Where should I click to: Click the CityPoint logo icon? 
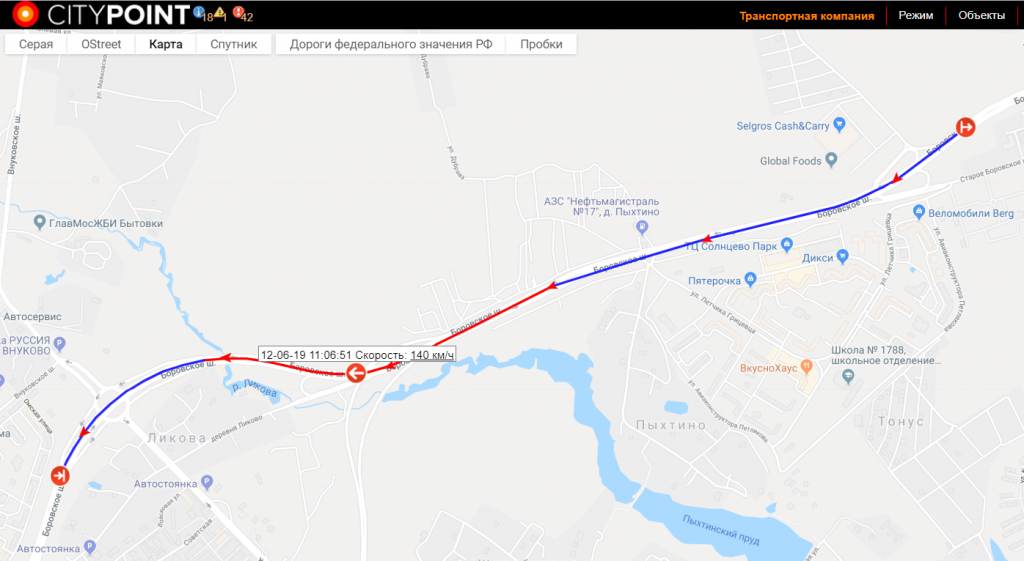pos(25,14)
